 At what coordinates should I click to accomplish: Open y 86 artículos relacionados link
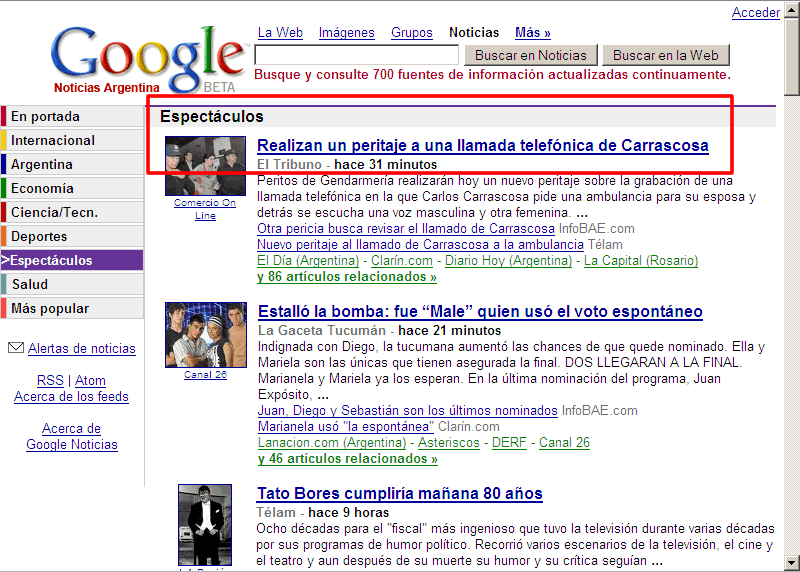(347, 277)
